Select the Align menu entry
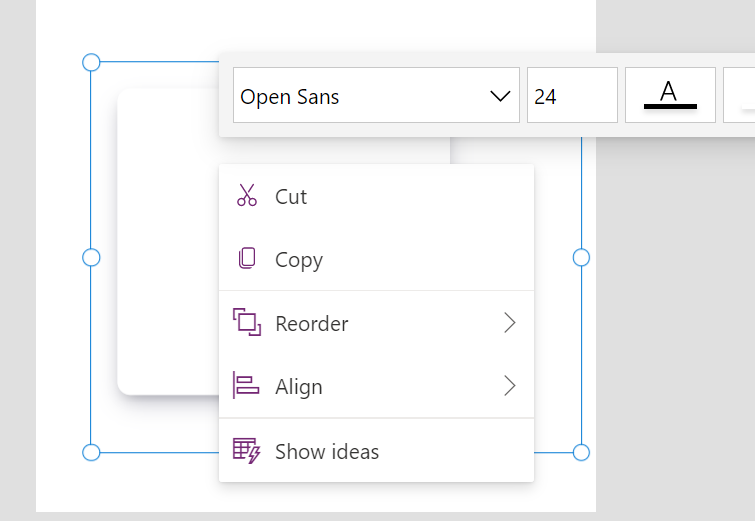This screenshot has width=755, height=521. click(376, 386)
